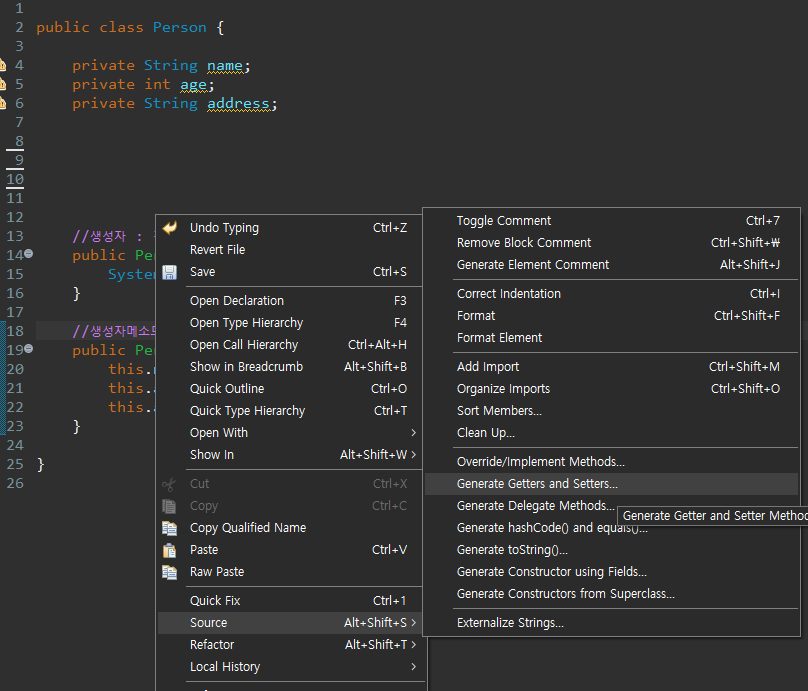Click the 'name' field in code
Screen dimensions: 808x691
tap(225, 66)
